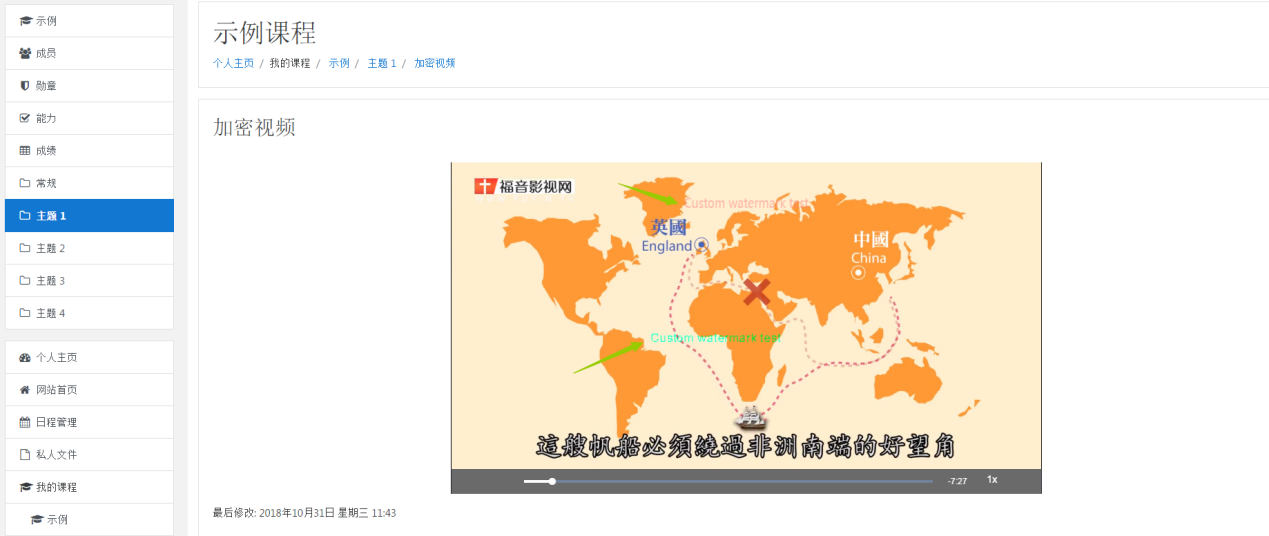Click the home icon beside 网站首页
This screenshot has height=536, width=1269.
coord(25,390)
